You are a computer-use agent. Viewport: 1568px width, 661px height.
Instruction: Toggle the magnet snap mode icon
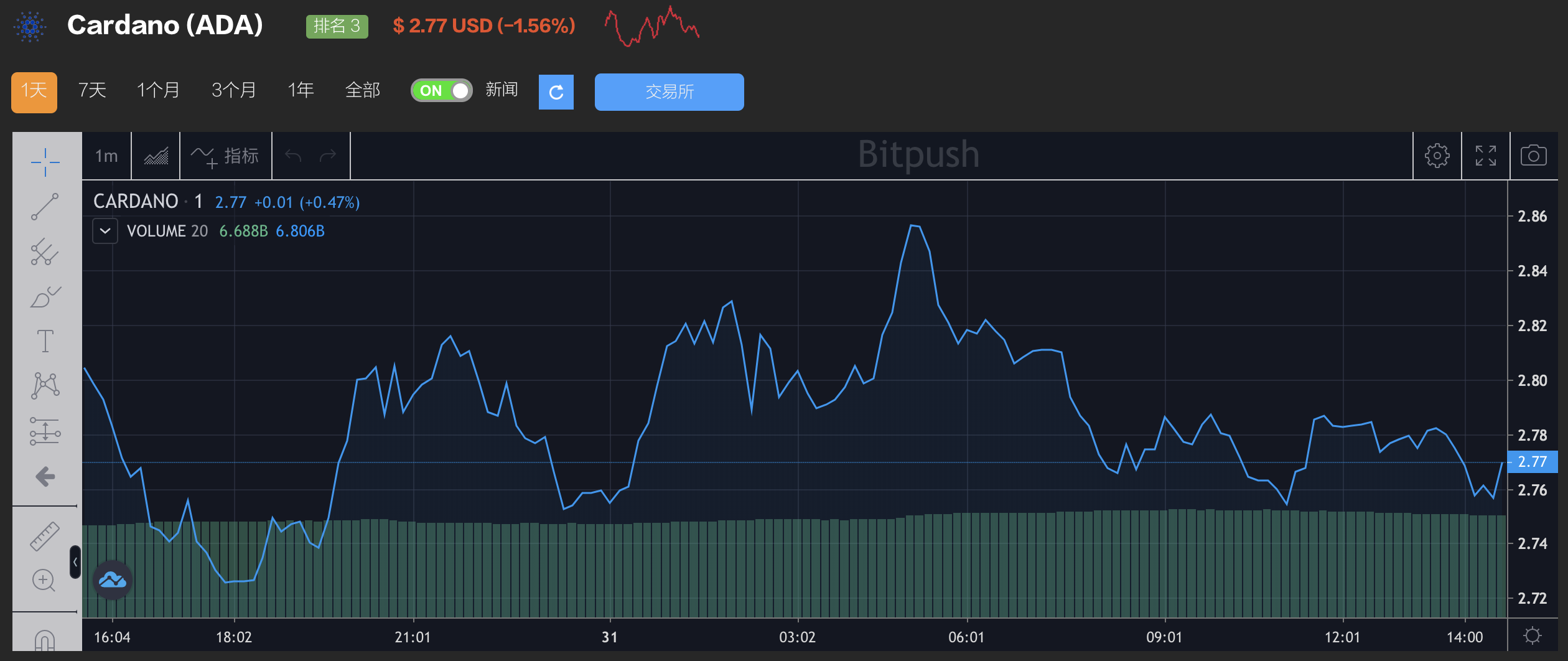[x=45, y=640]
